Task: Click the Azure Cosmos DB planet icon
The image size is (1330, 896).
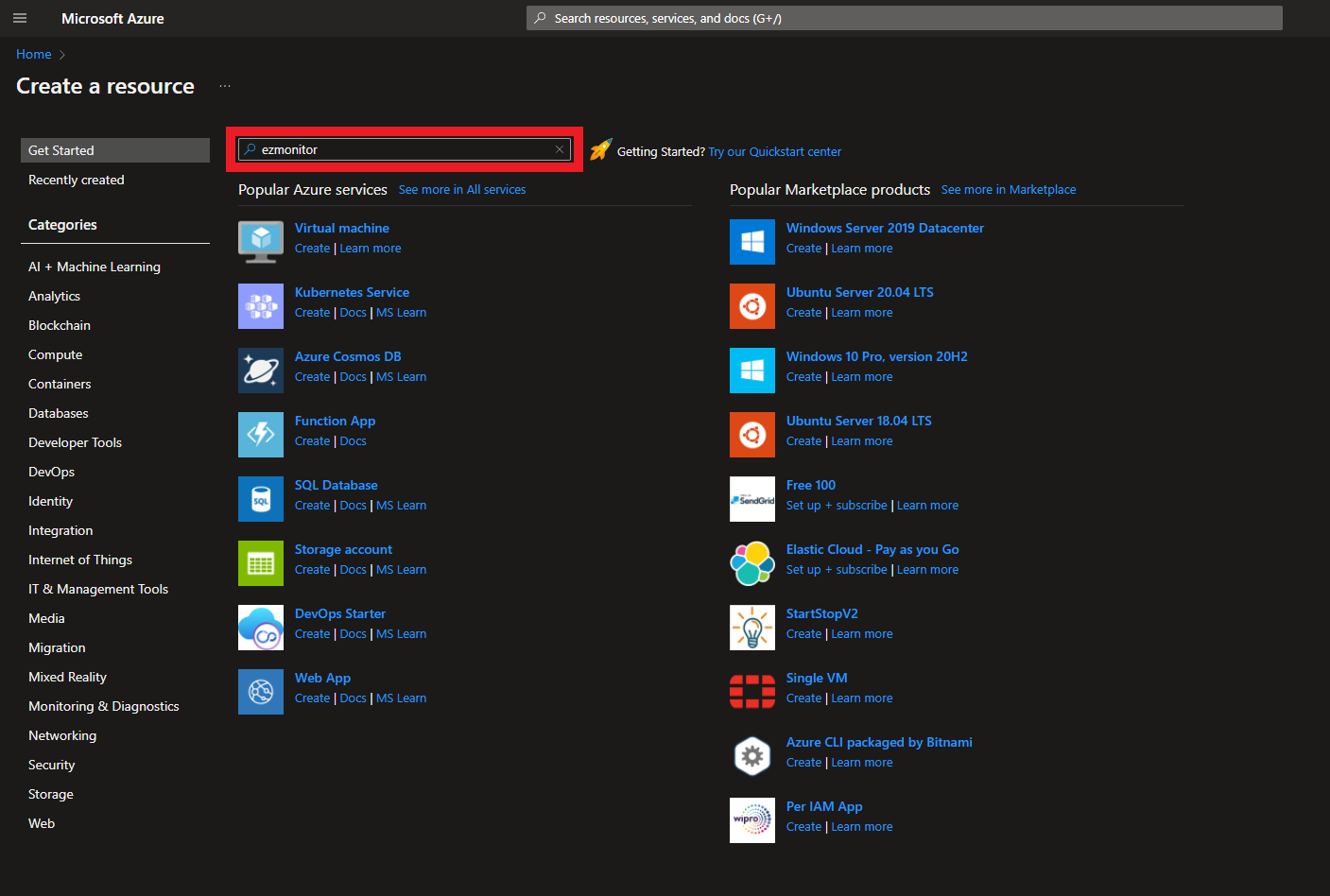Action: (x=261, y=370)
